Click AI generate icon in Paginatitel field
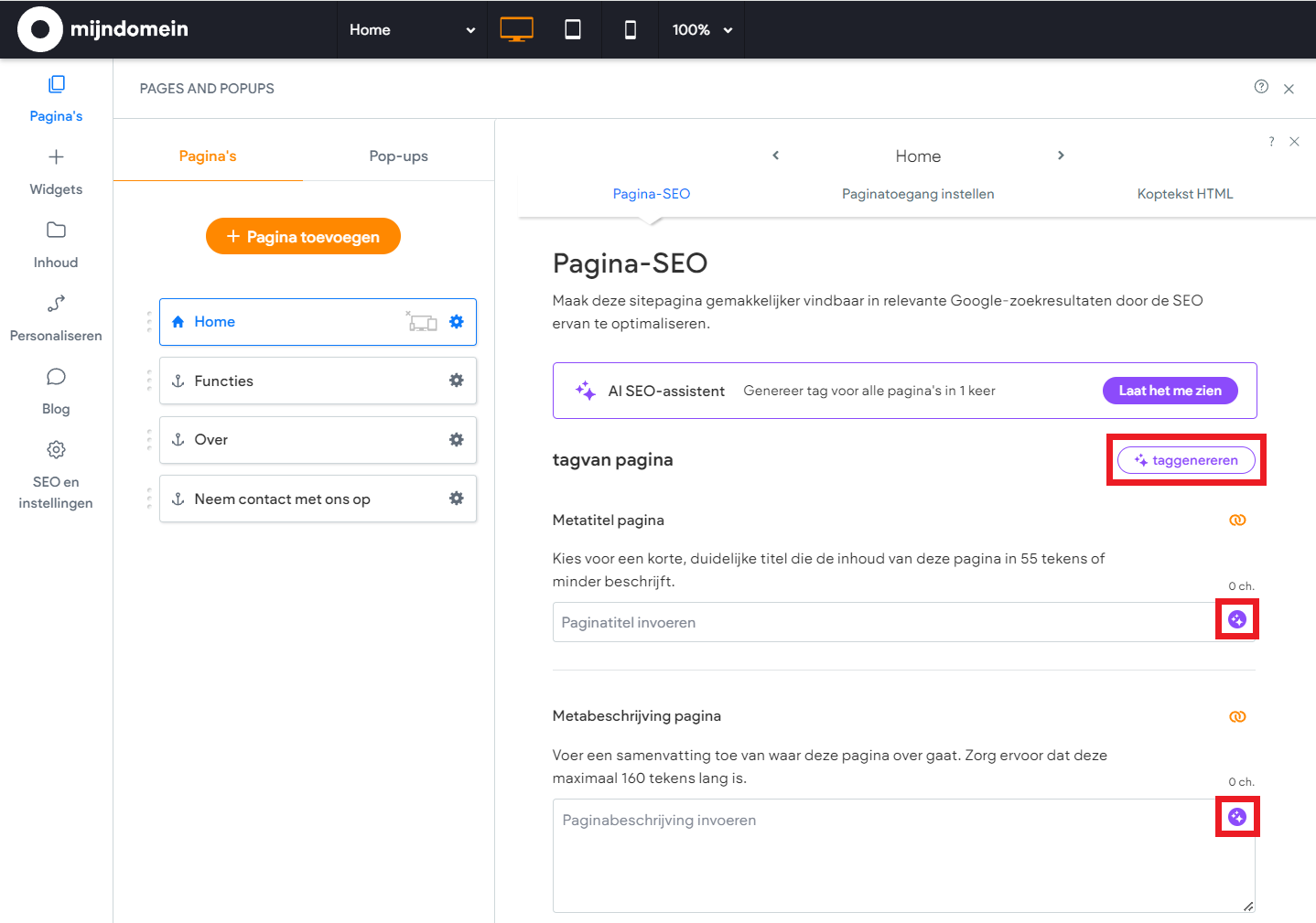 pos(1236,620)
